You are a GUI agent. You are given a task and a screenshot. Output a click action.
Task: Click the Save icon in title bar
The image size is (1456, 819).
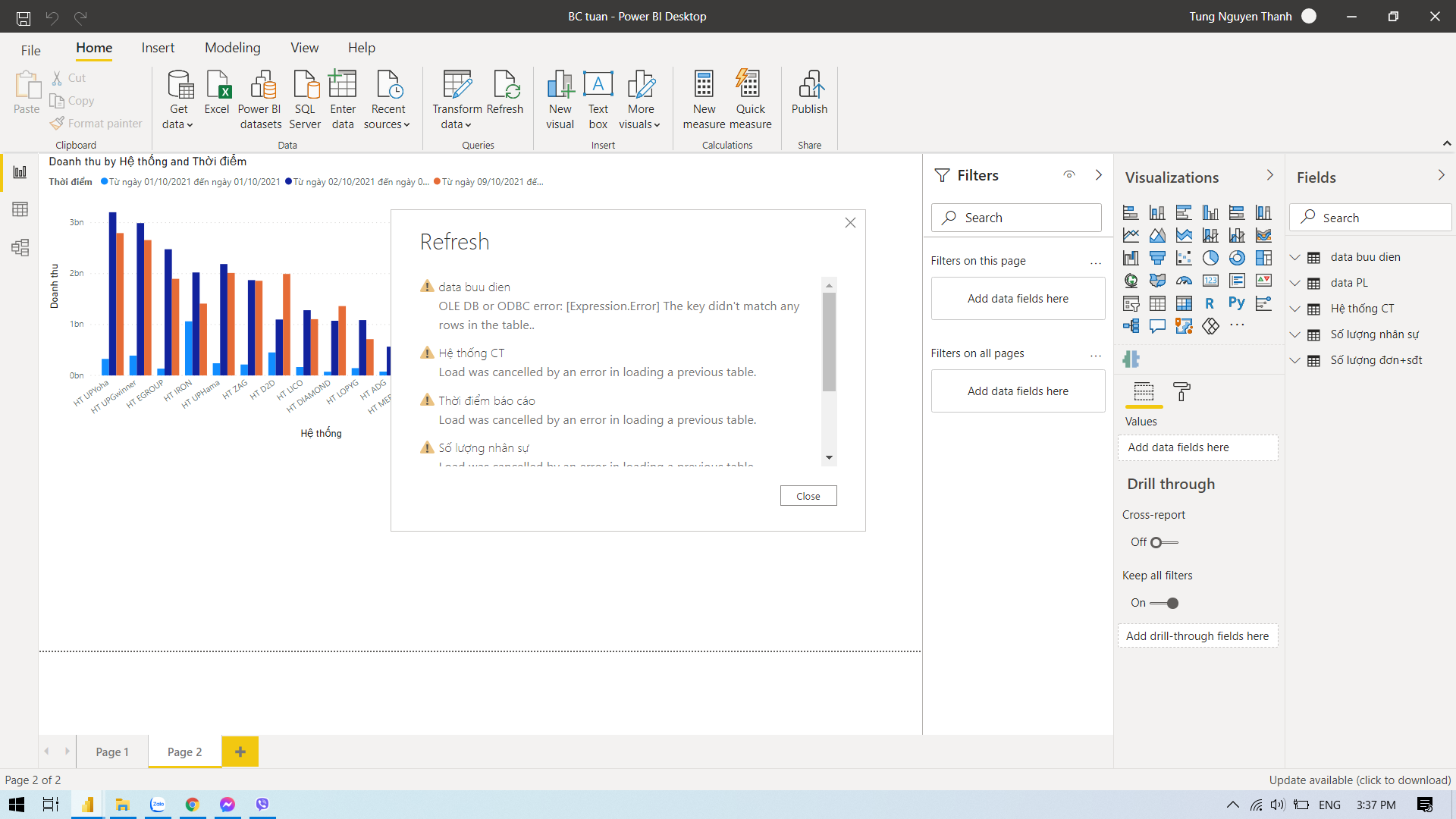coord(24,17)
